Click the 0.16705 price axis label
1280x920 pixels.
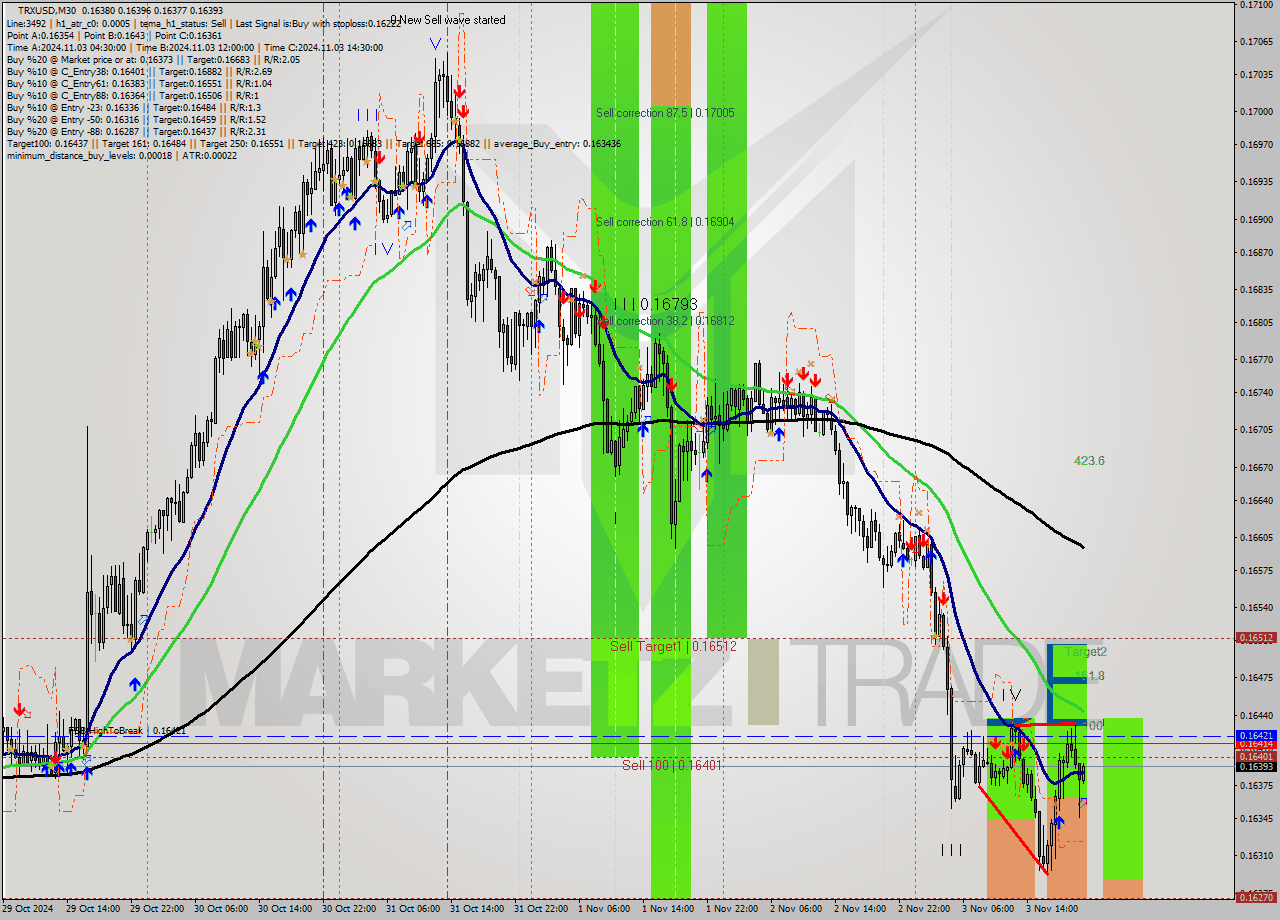tap(1256, 430)
